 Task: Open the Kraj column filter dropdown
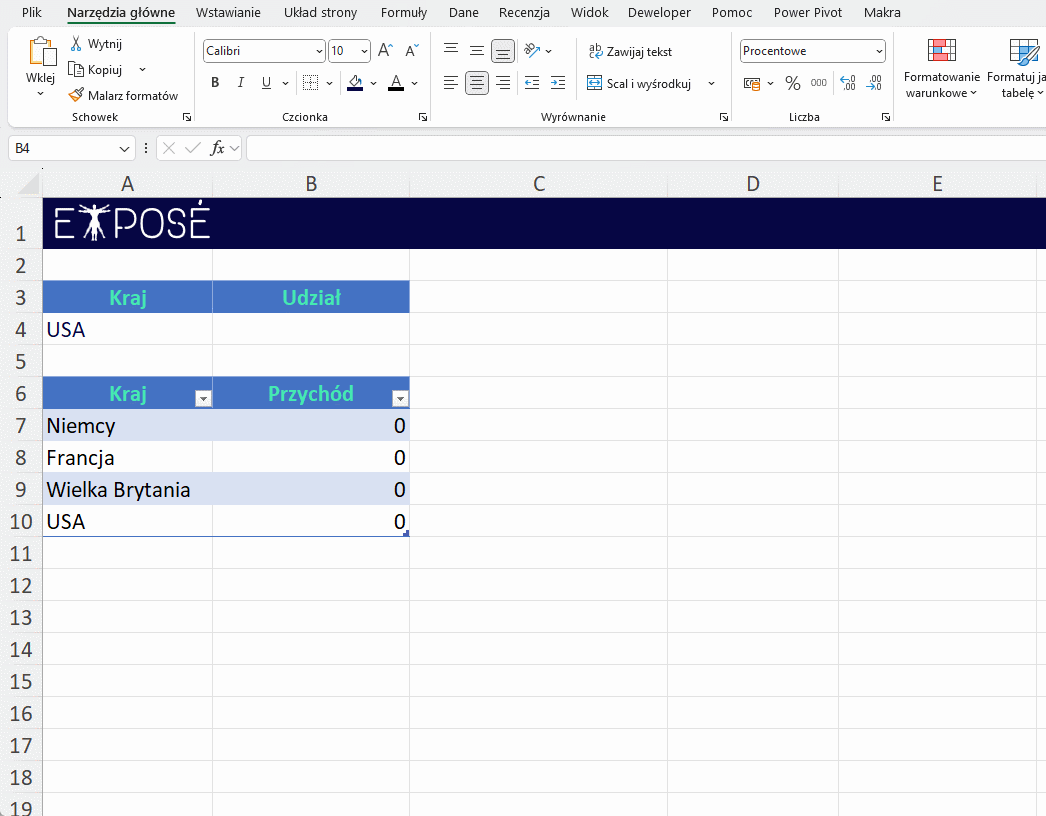203,399
